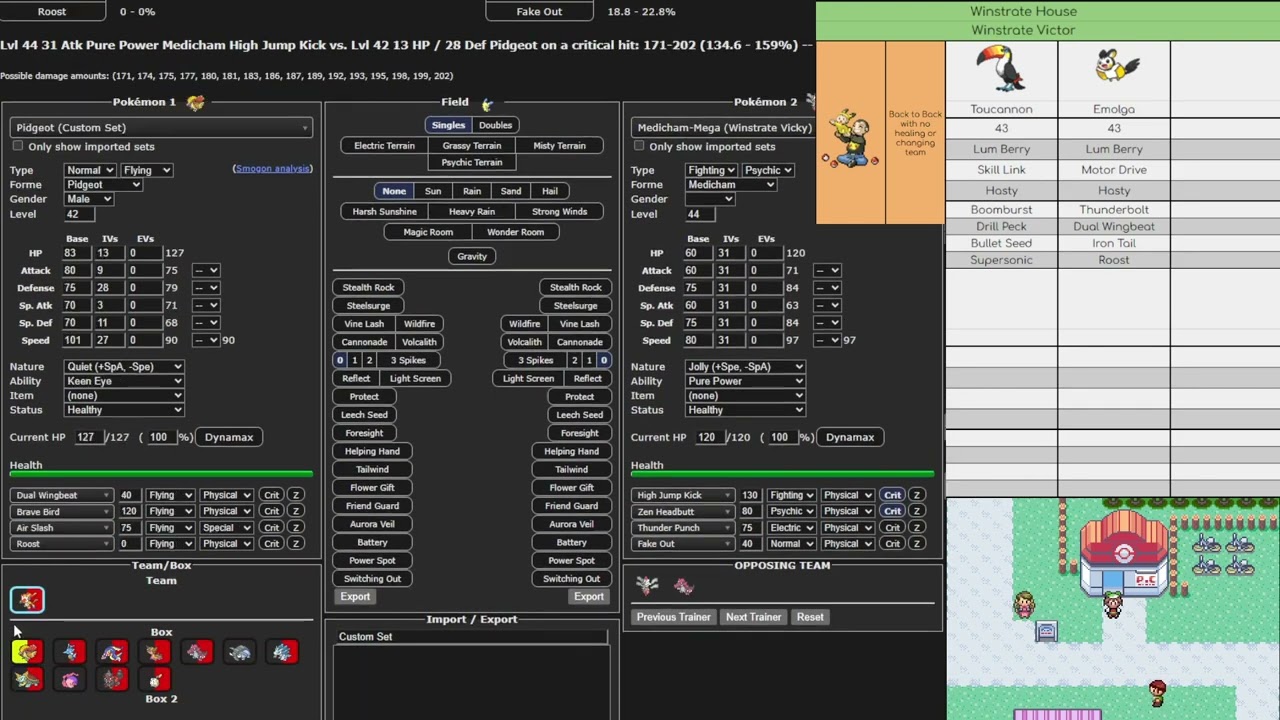Image resolution: width=1280 pixels, height=720 pixels.
Task: Click the small icon next to Field heading
Action: point(487,103)
